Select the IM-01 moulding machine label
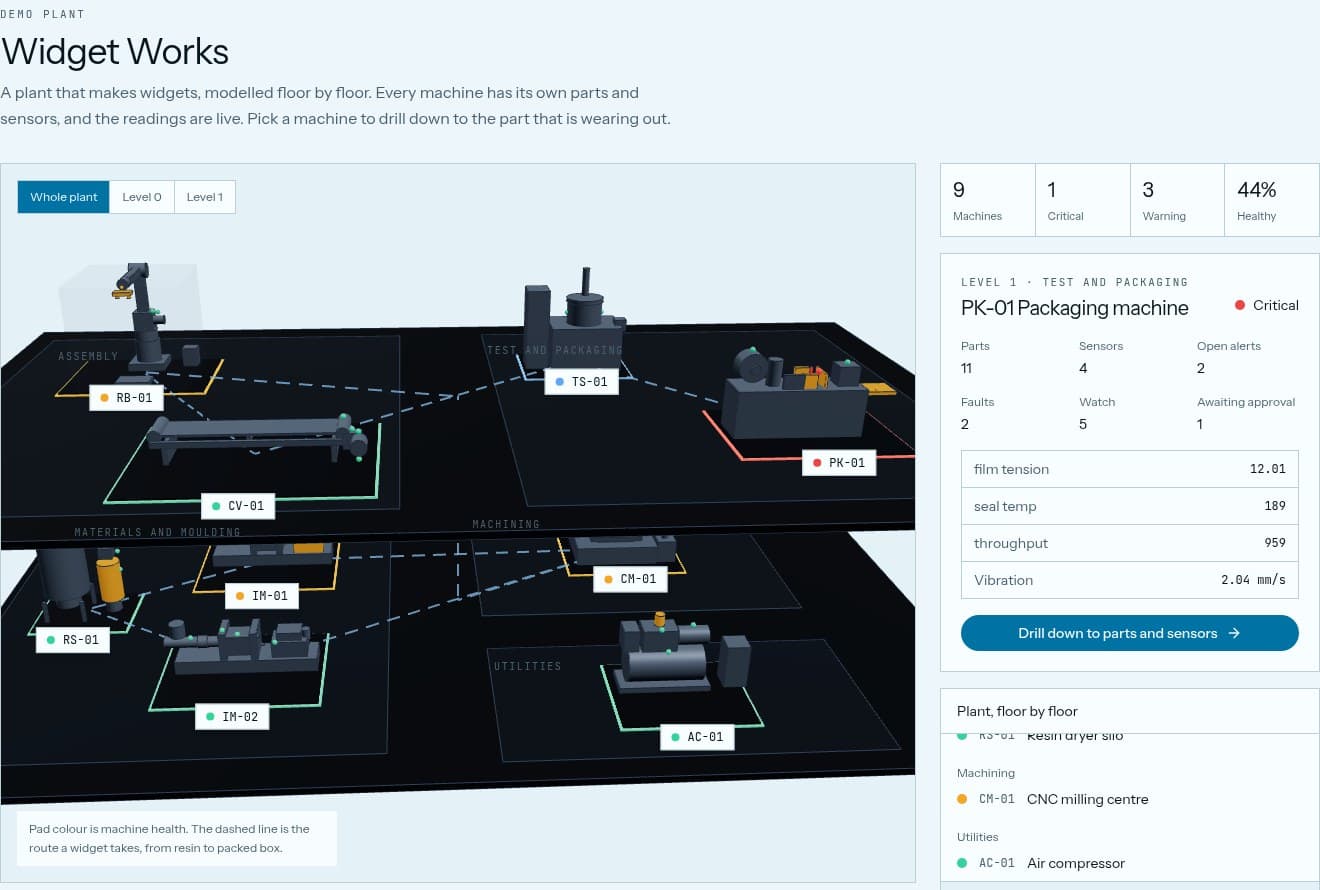The height and width of the screenshot is (890, 1320). [262, 596]
